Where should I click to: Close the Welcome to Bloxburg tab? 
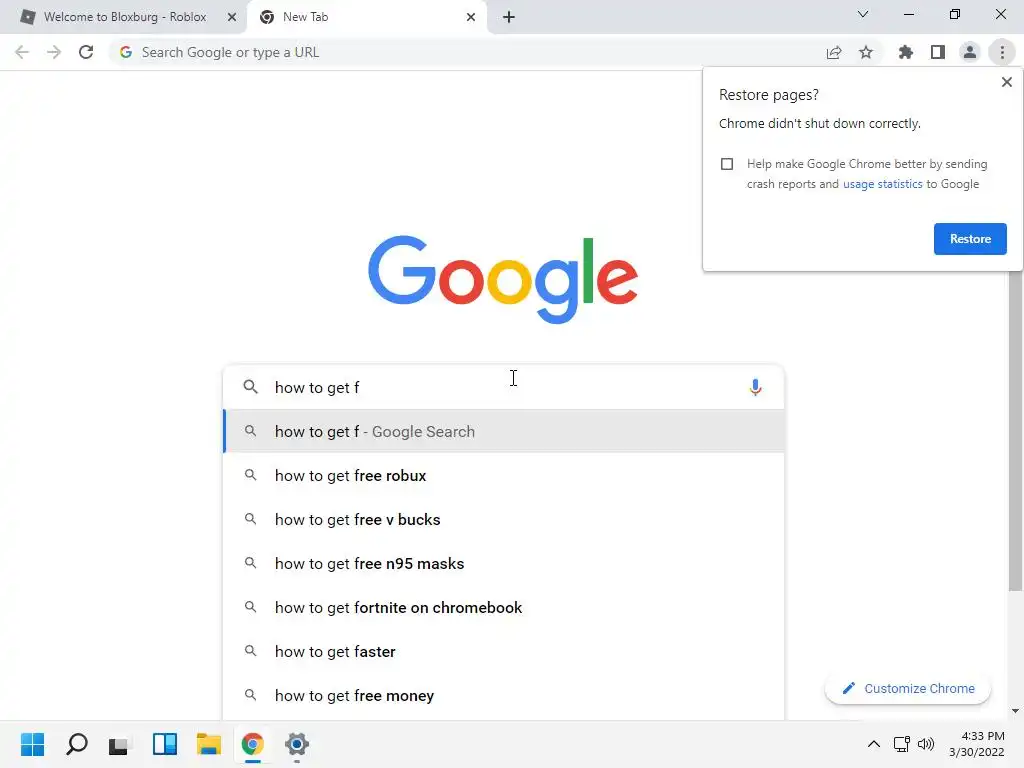point(232,17)
